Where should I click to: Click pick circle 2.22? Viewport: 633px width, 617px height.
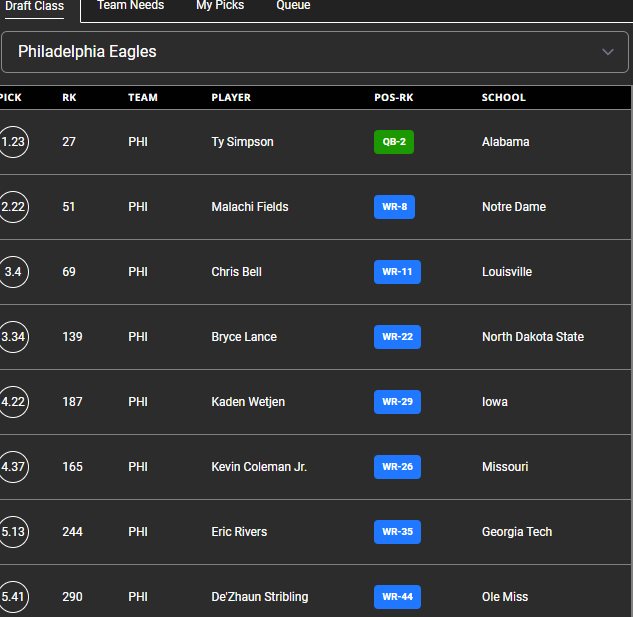tap(13, 207)
